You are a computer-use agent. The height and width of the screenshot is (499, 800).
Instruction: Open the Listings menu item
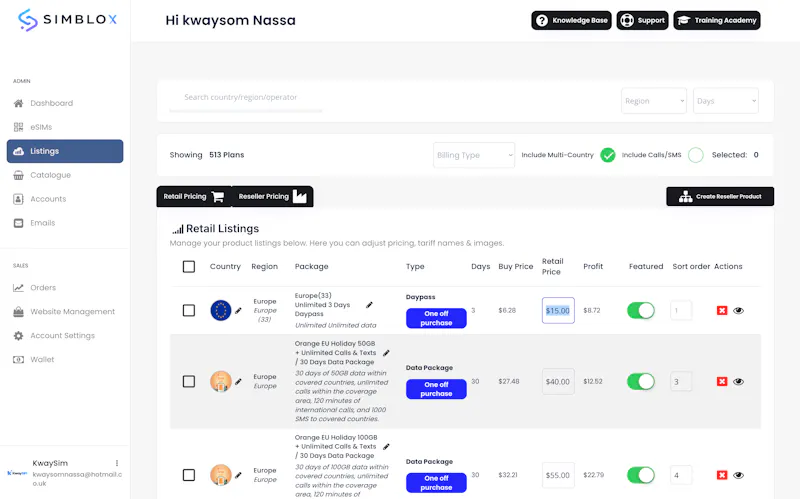65,151
